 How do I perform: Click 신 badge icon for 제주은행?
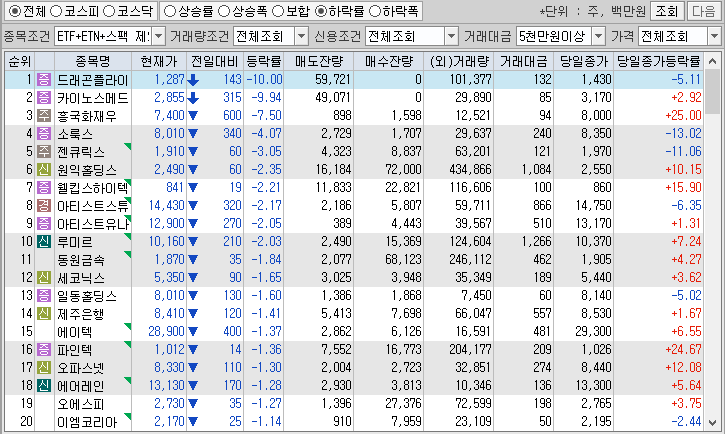[x=44, y=313]
